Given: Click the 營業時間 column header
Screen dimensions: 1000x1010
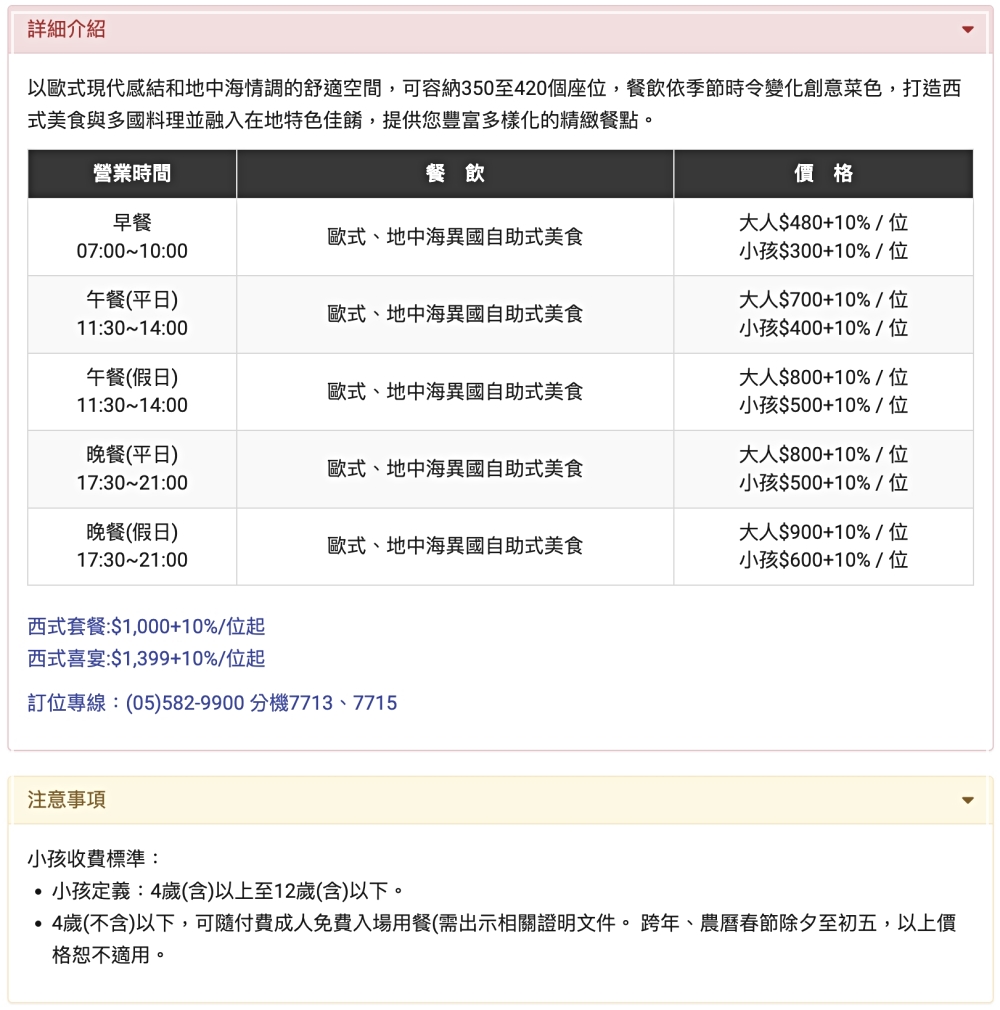Looking at the screenshot, I should pos(131,173).
